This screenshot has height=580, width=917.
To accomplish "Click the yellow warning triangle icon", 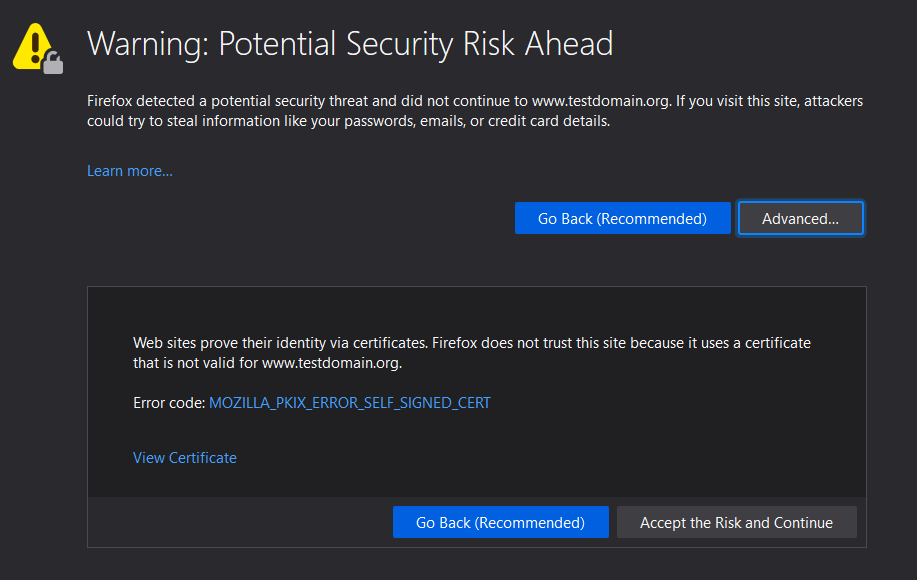I will [x=33, y=45].
